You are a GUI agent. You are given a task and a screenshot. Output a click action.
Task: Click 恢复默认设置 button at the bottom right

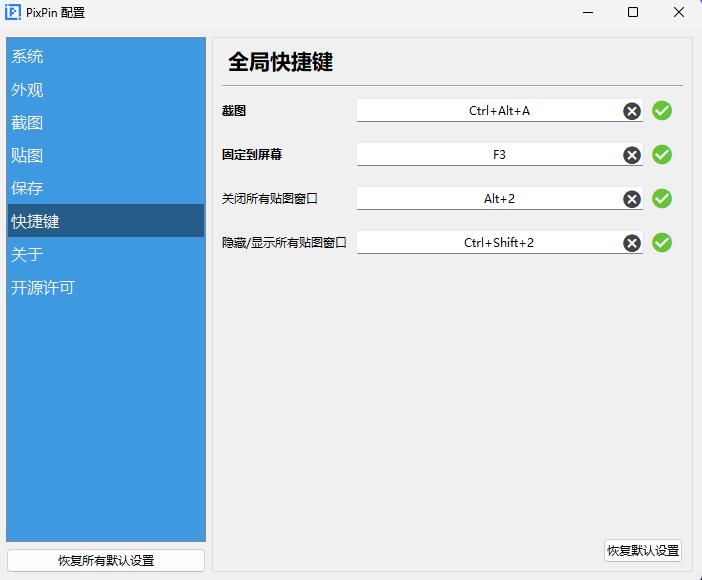click(643, 550)
